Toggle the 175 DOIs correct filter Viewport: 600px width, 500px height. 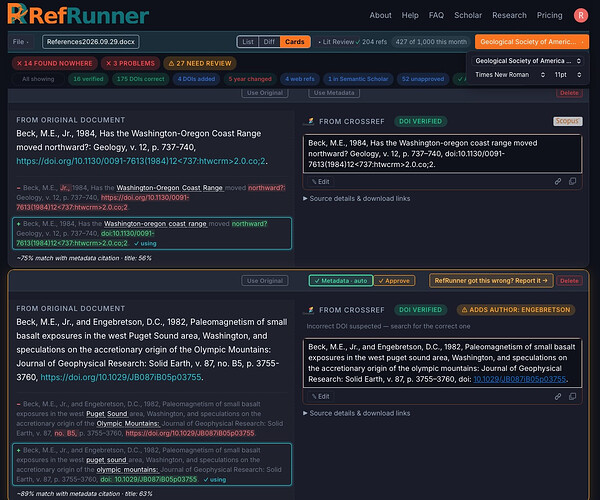[x=140, y=79]
